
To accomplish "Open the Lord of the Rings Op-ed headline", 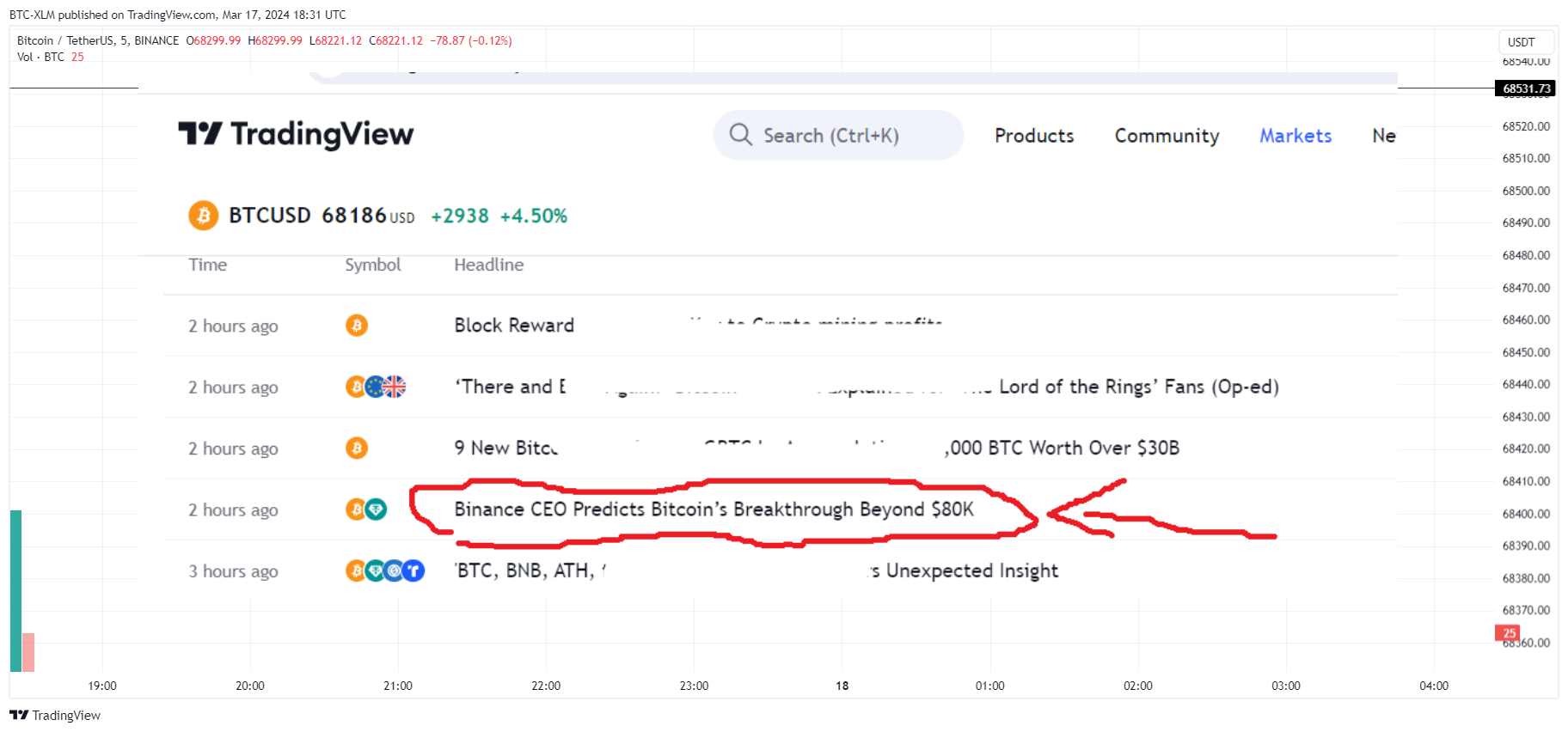I will (x=867, y=387).
